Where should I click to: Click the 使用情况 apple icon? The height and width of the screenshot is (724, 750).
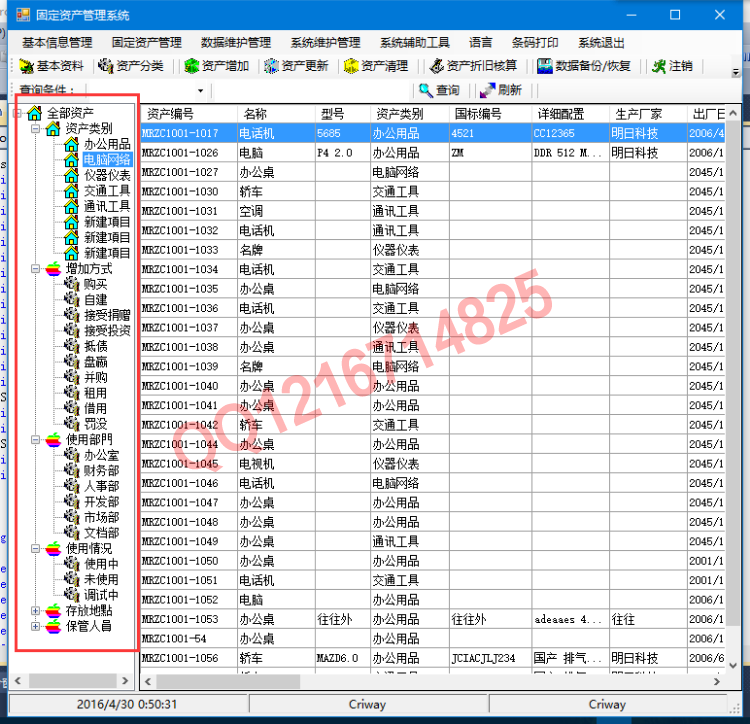[54, 548]
